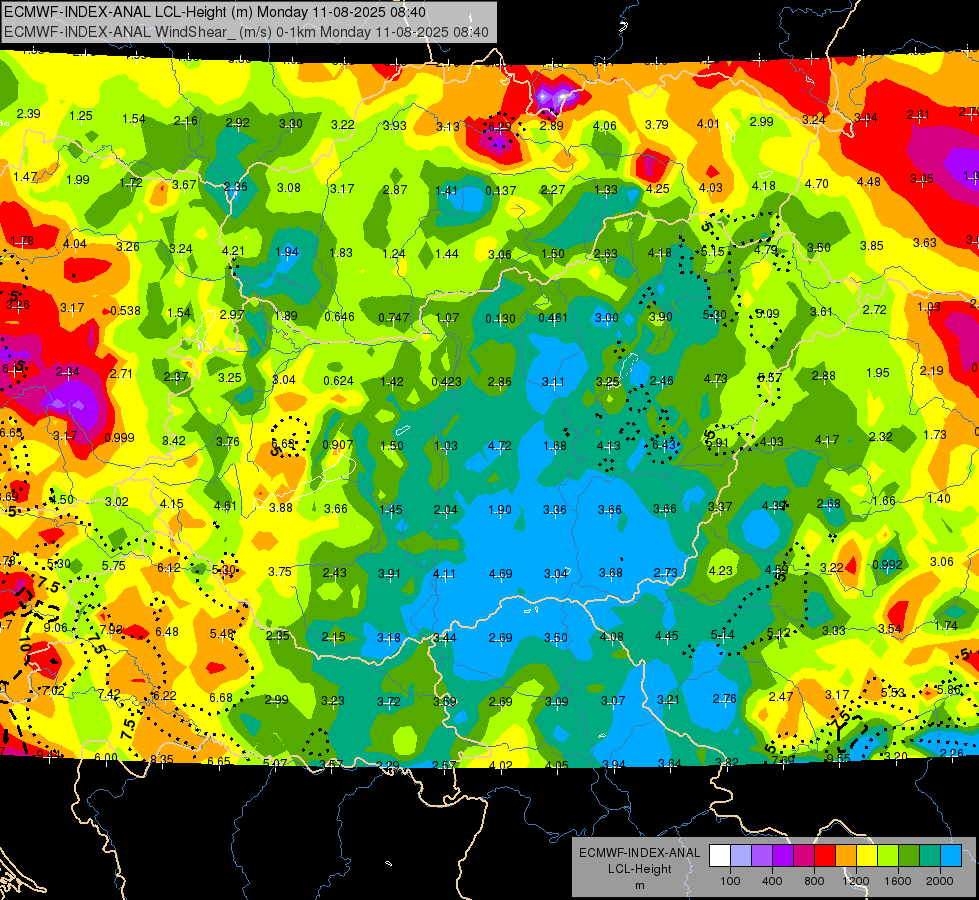Click the wind shear value '0.137'

(x=501, y=190)
